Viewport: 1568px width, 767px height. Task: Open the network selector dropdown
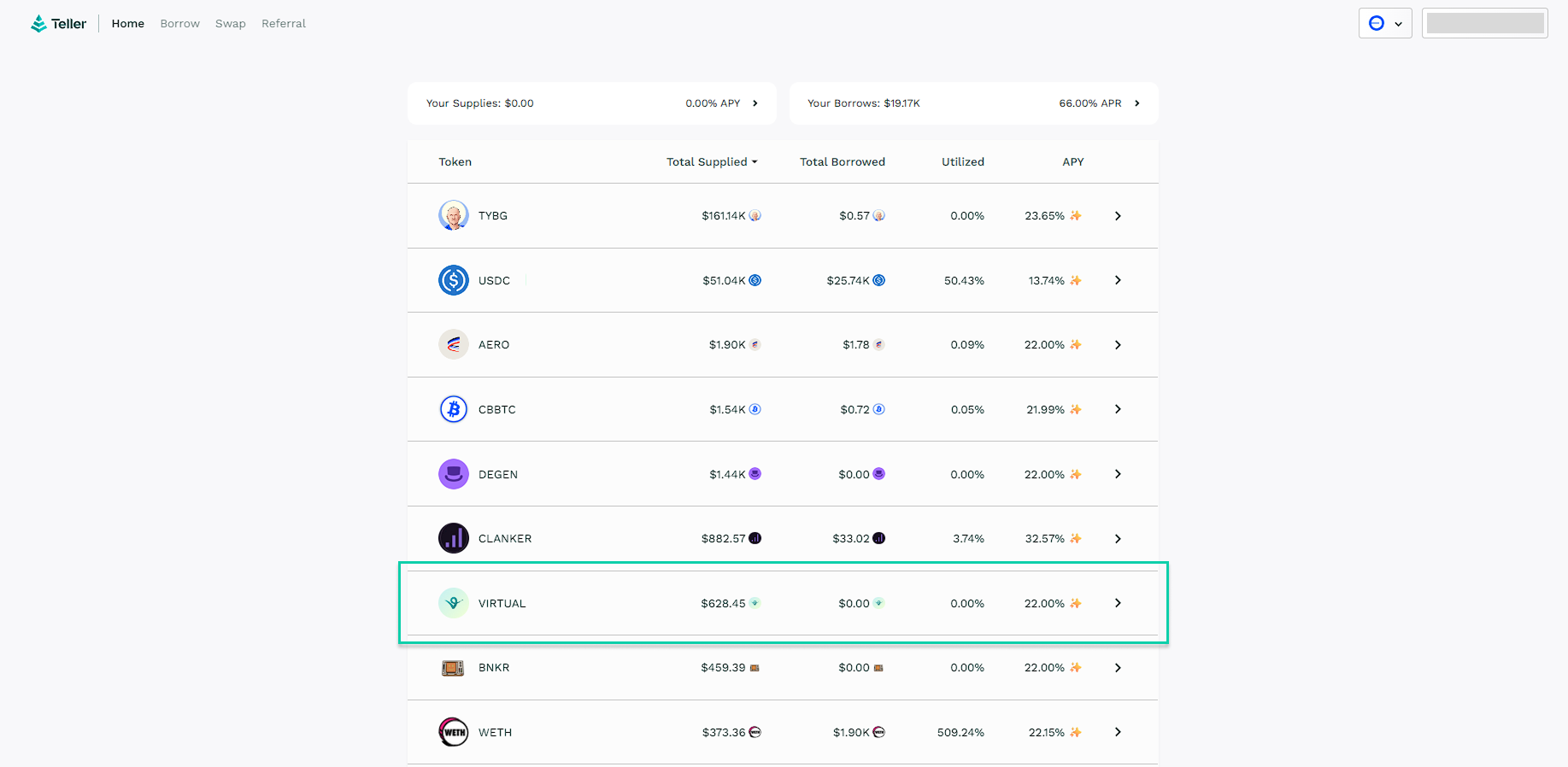point(1384,24)
